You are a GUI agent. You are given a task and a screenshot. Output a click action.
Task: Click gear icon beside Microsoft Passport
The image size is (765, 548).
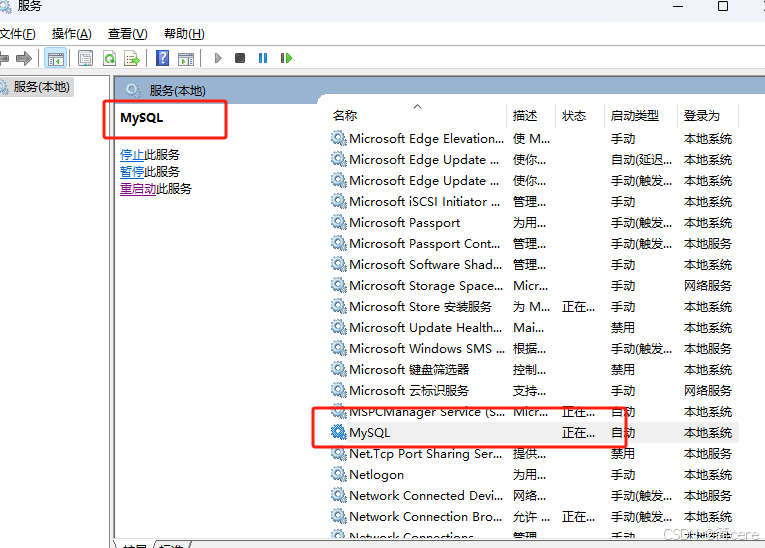pyautogui.click(x=339, y=222)
